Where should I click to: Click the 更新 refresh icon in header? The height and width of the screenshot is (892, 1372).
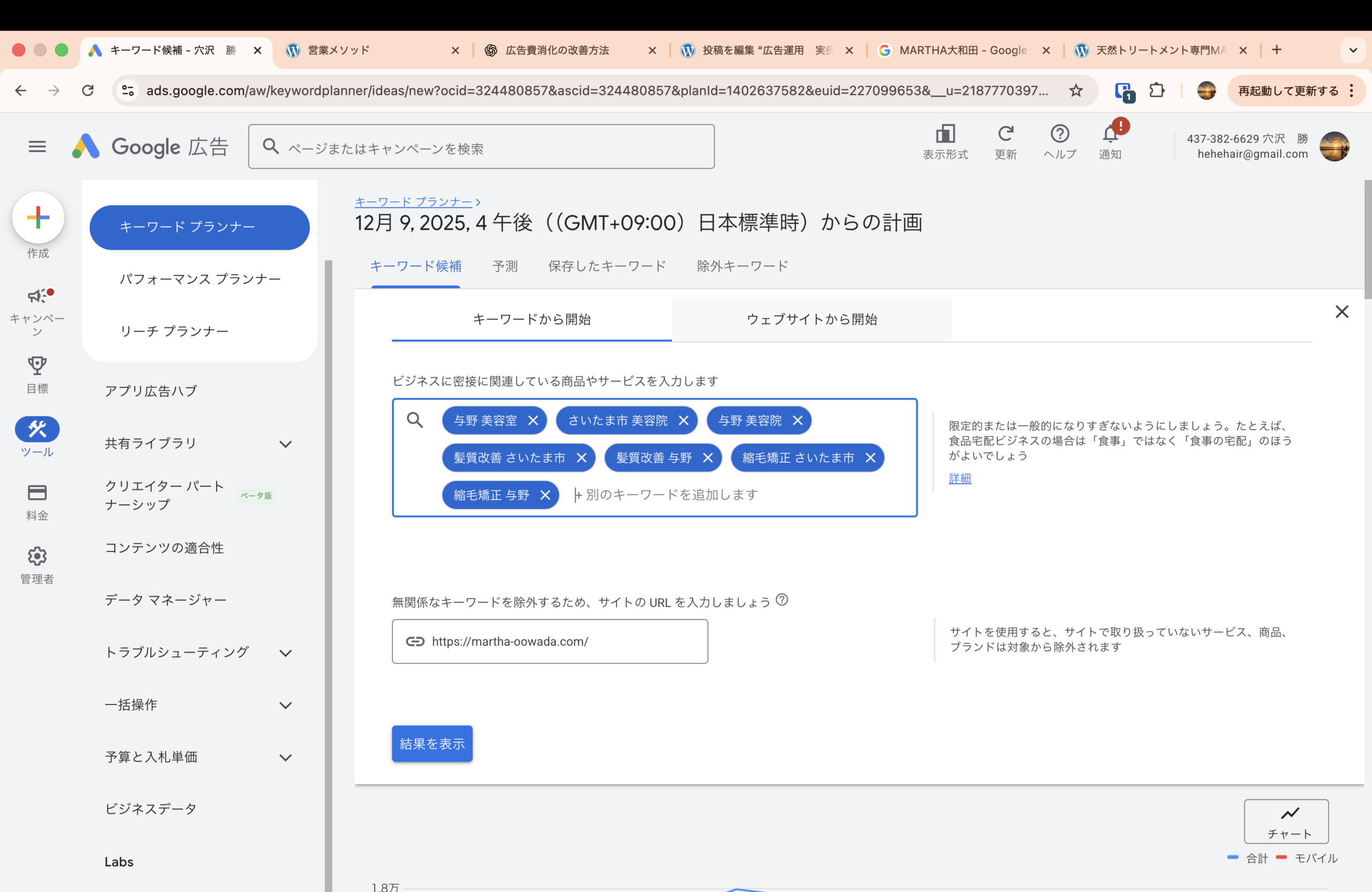point(1005,134)
